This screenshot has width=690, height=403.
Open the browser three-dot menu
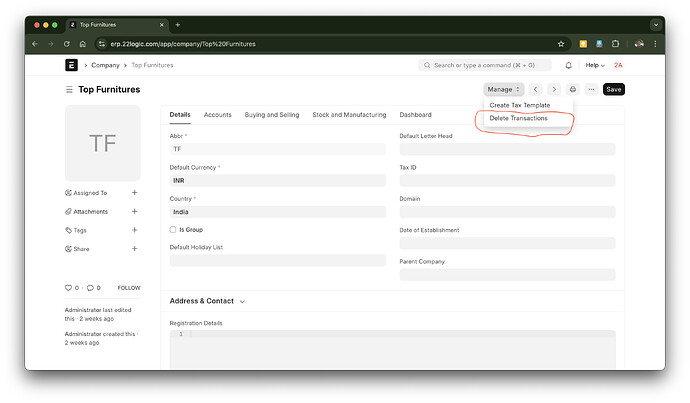[655, 44]
